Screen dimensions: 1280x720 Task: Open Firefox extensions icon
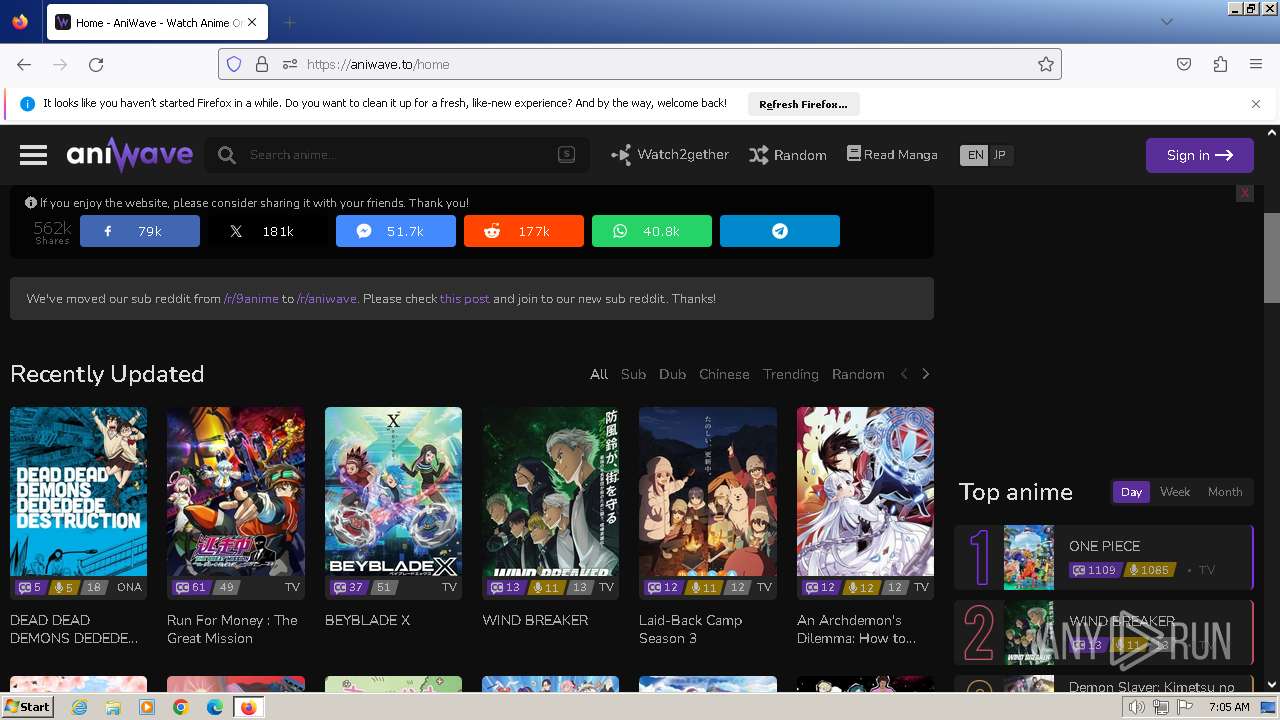point(1220,64)
